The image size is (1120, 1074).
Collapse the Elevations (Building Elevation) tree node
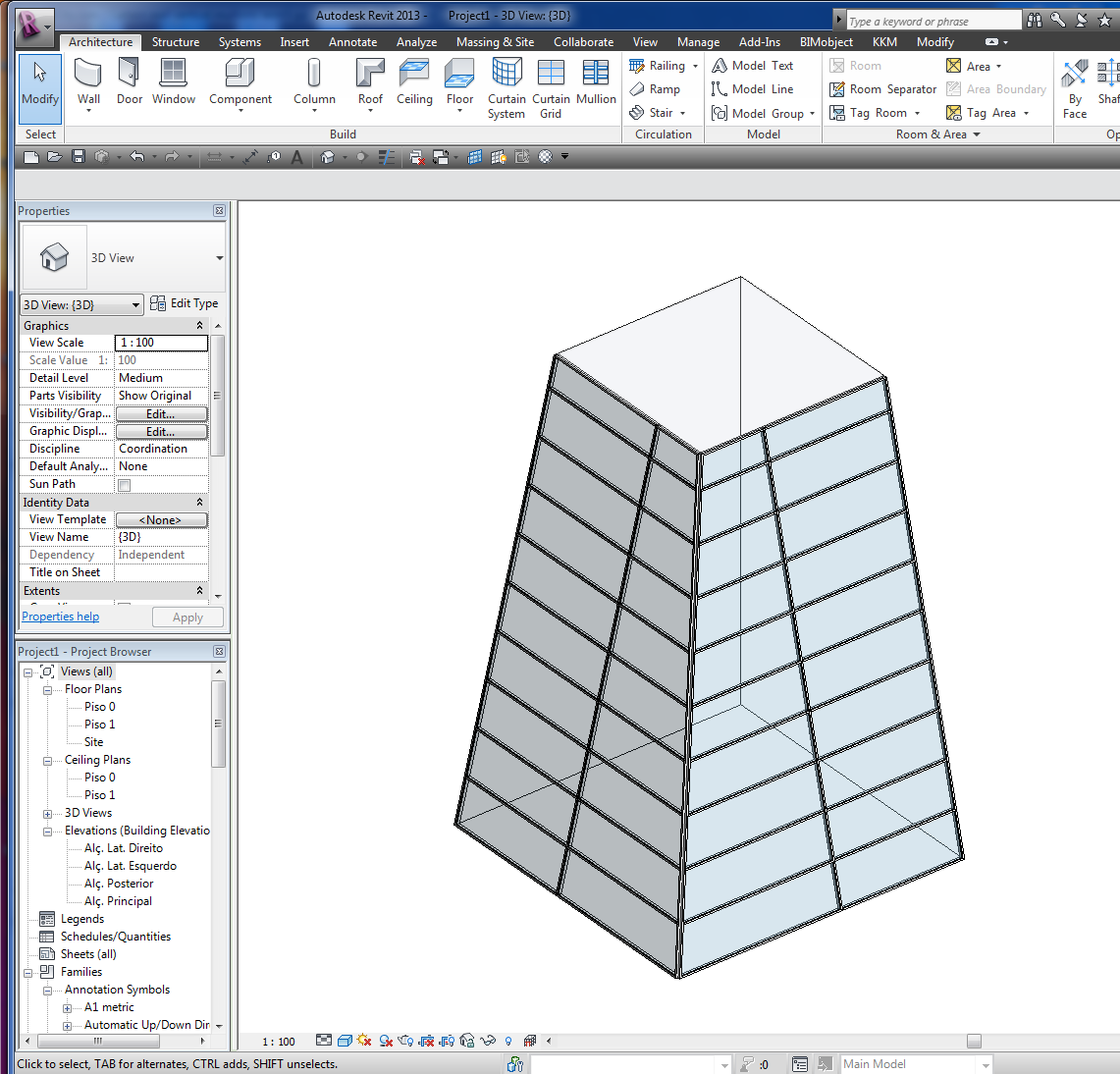click(46, 830)
